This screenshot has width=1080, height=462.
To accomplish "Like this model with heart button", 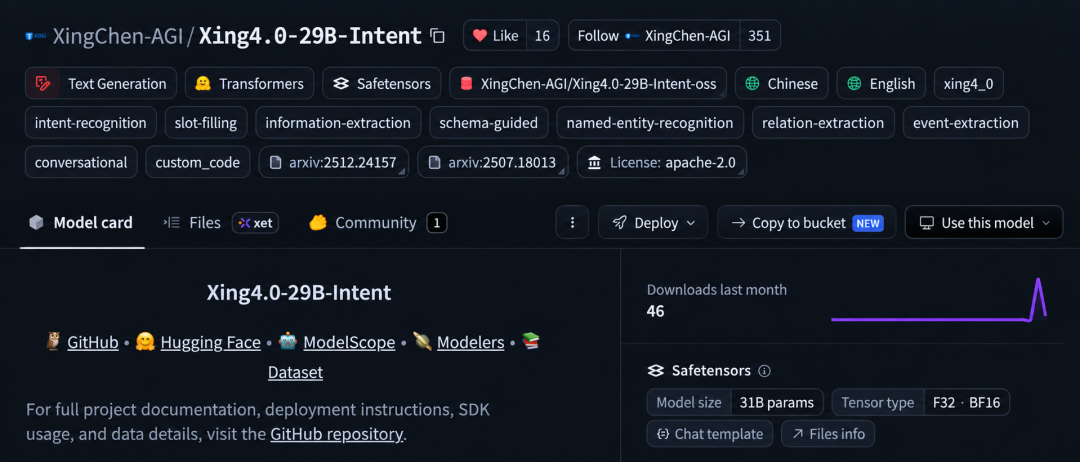I will 495,36.
